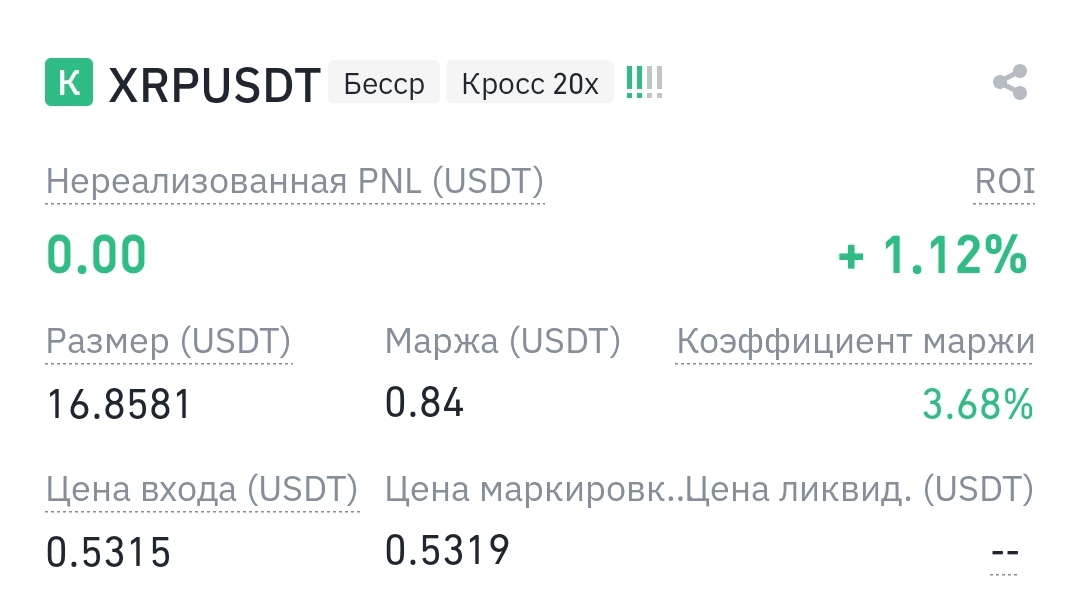Tap the + 1.12% ROI value
The height and width of the screenshot is (607, 1080).
[x=932, y=255]
